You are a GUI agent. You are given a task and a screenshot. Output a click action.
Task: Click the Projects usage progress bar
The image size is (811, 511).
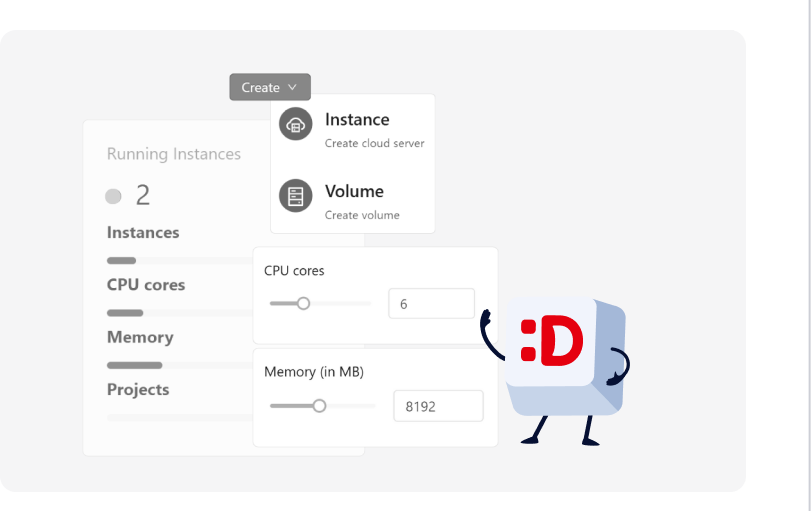[179, 417]
